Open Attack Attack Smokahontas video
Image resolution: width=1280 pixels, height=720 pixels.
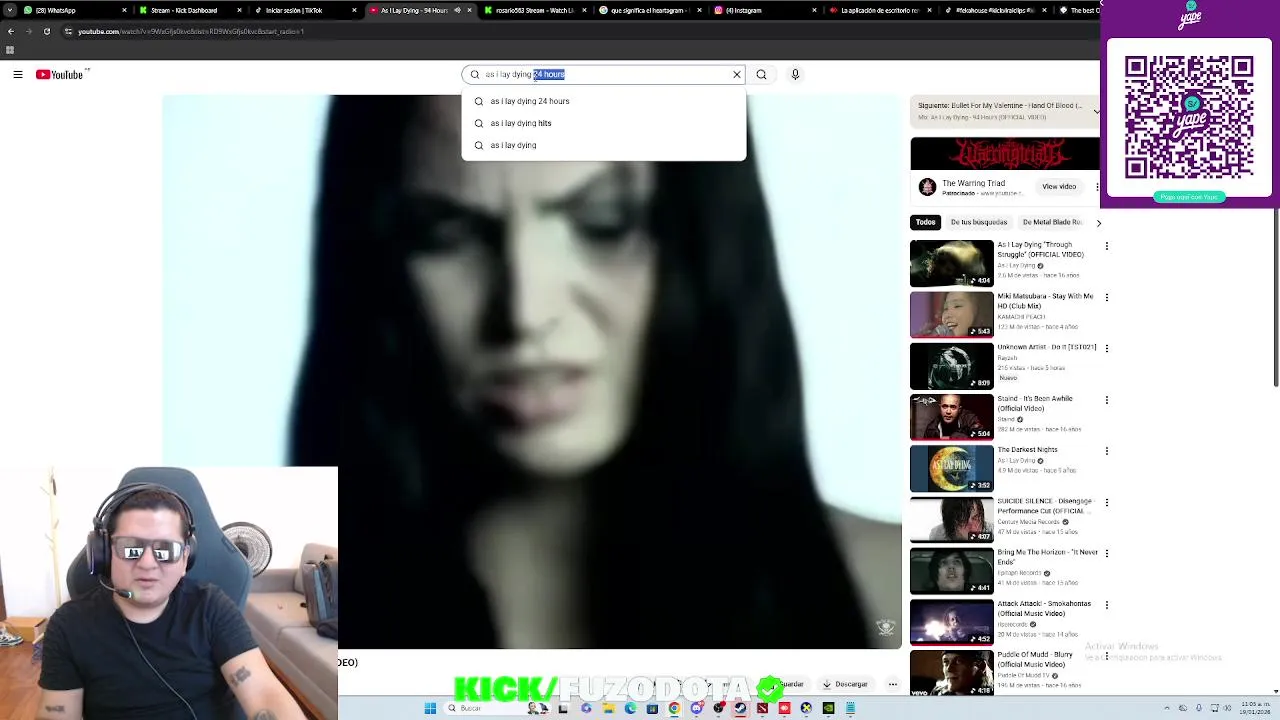coord(952,623)
